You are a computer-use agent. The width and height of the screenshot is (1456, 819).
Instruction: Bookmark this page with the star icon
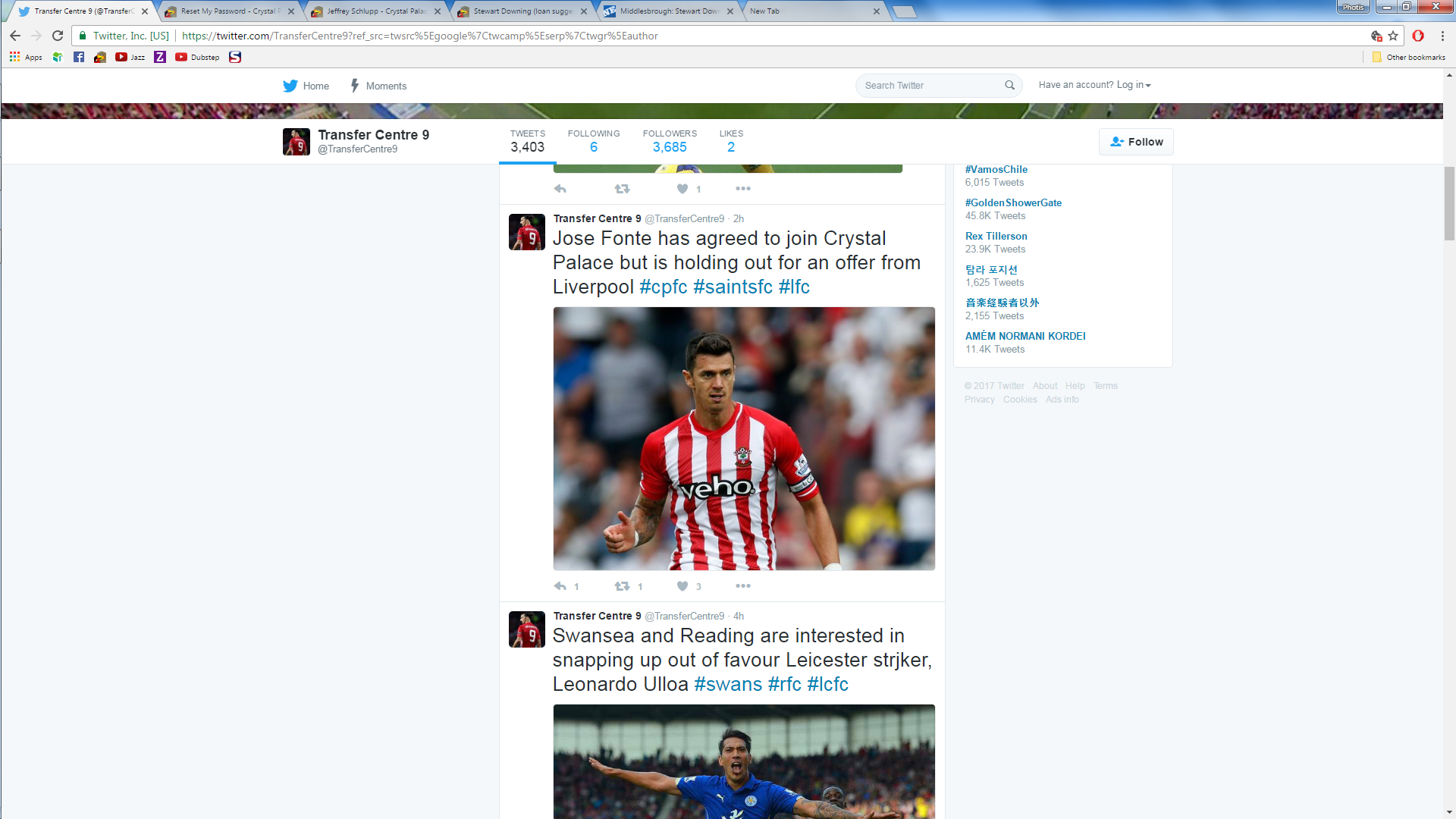pos(1393,36)
